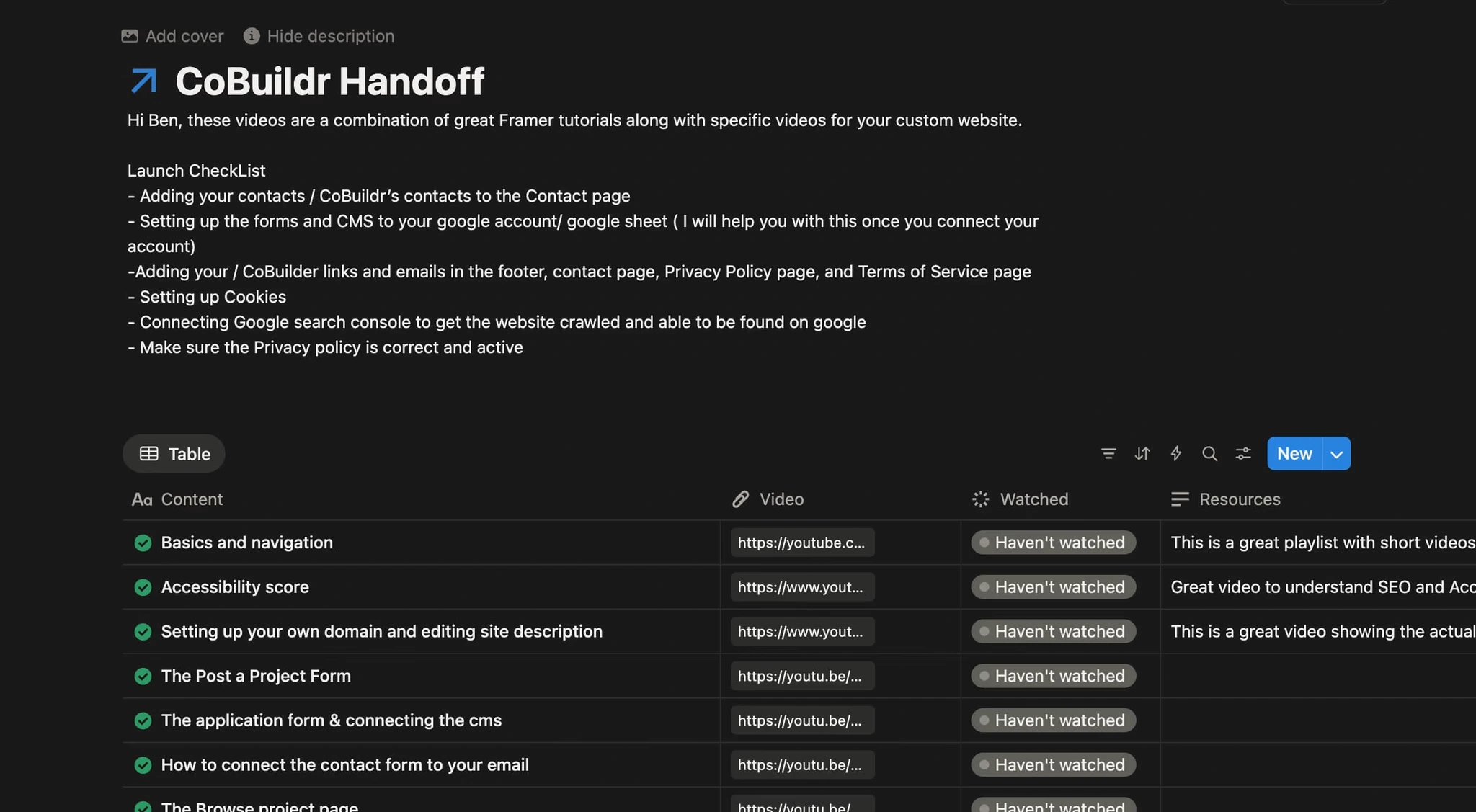Image resolution: width=1476 pixels, height=812 pixels.
Task: Open Watched status for Basics and navigation
Action: coord(1053,543)
